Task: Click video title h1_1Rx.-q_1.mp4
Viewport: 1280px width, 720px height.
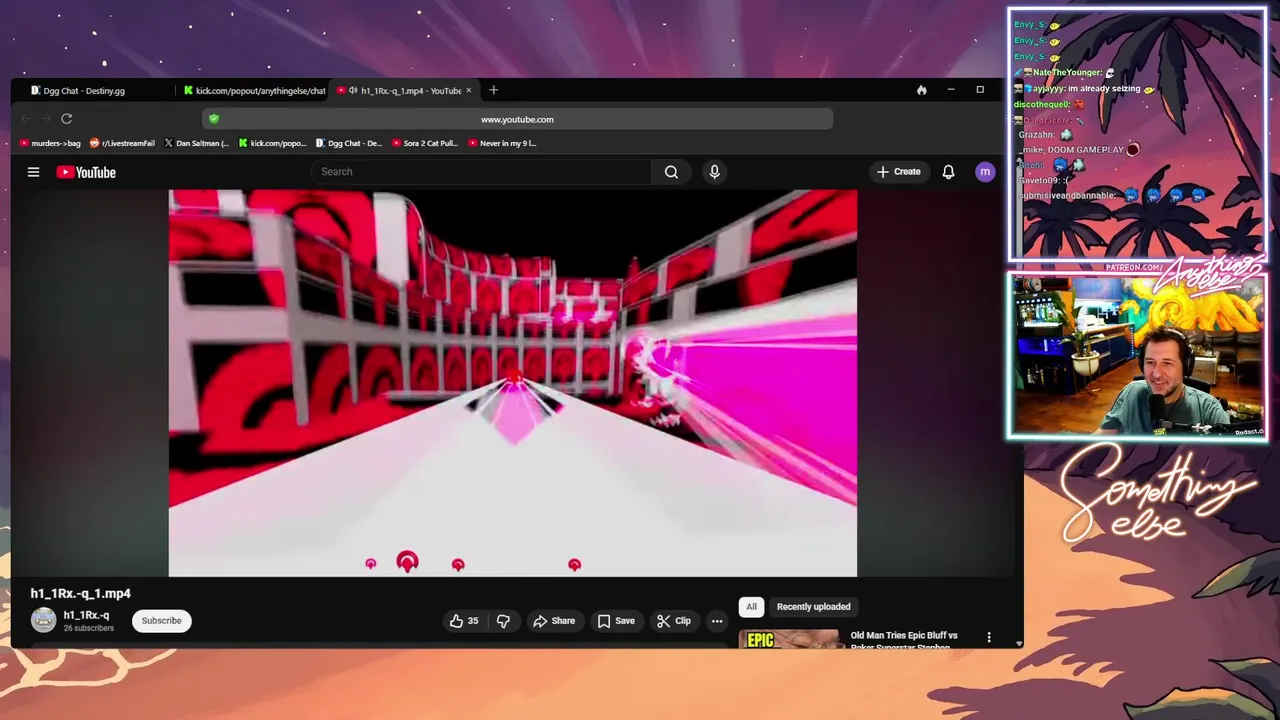Action: tap(80, 594)
